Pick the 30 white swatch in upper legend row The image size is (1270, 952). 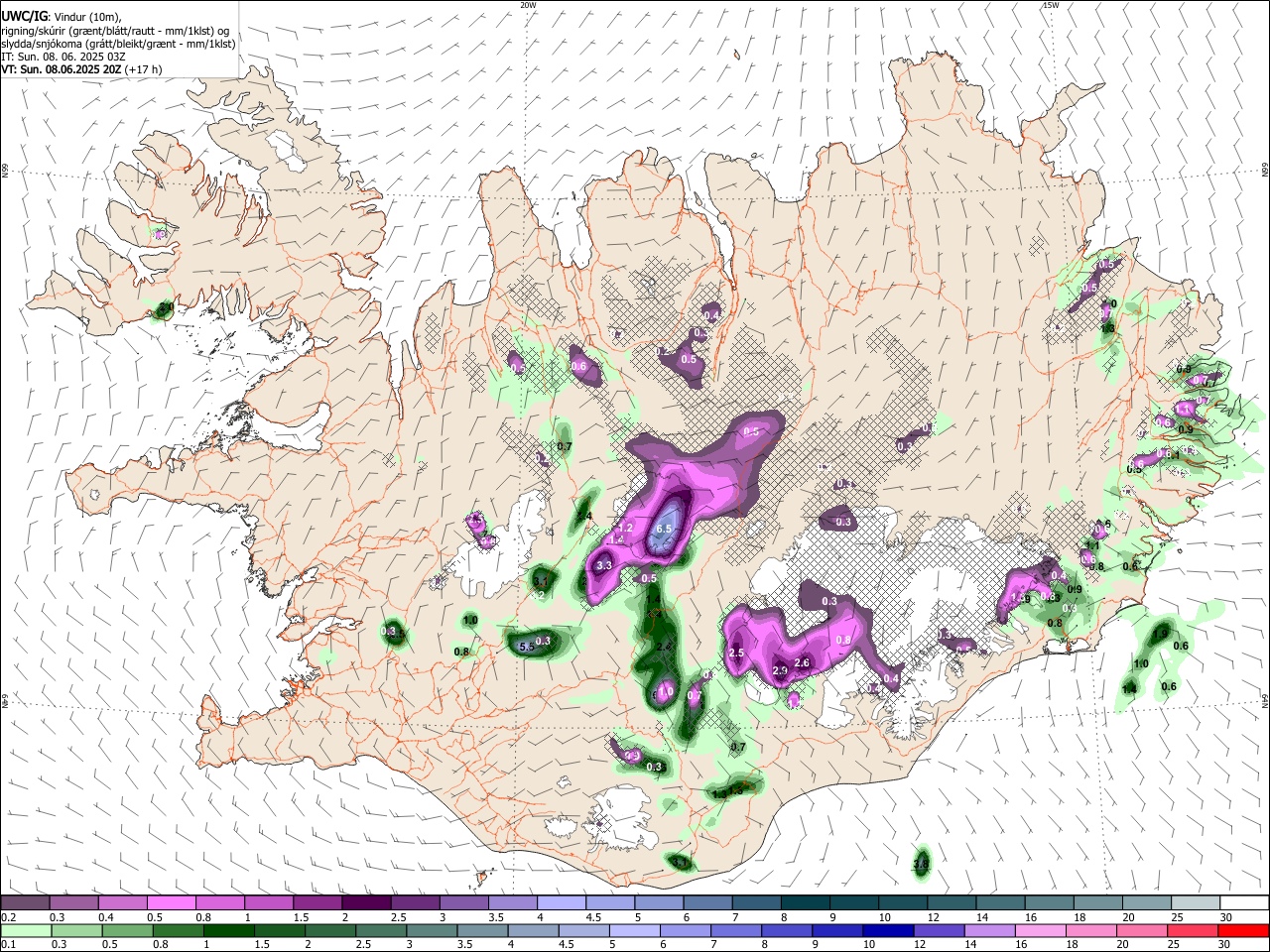click(x=1244, y=903)
